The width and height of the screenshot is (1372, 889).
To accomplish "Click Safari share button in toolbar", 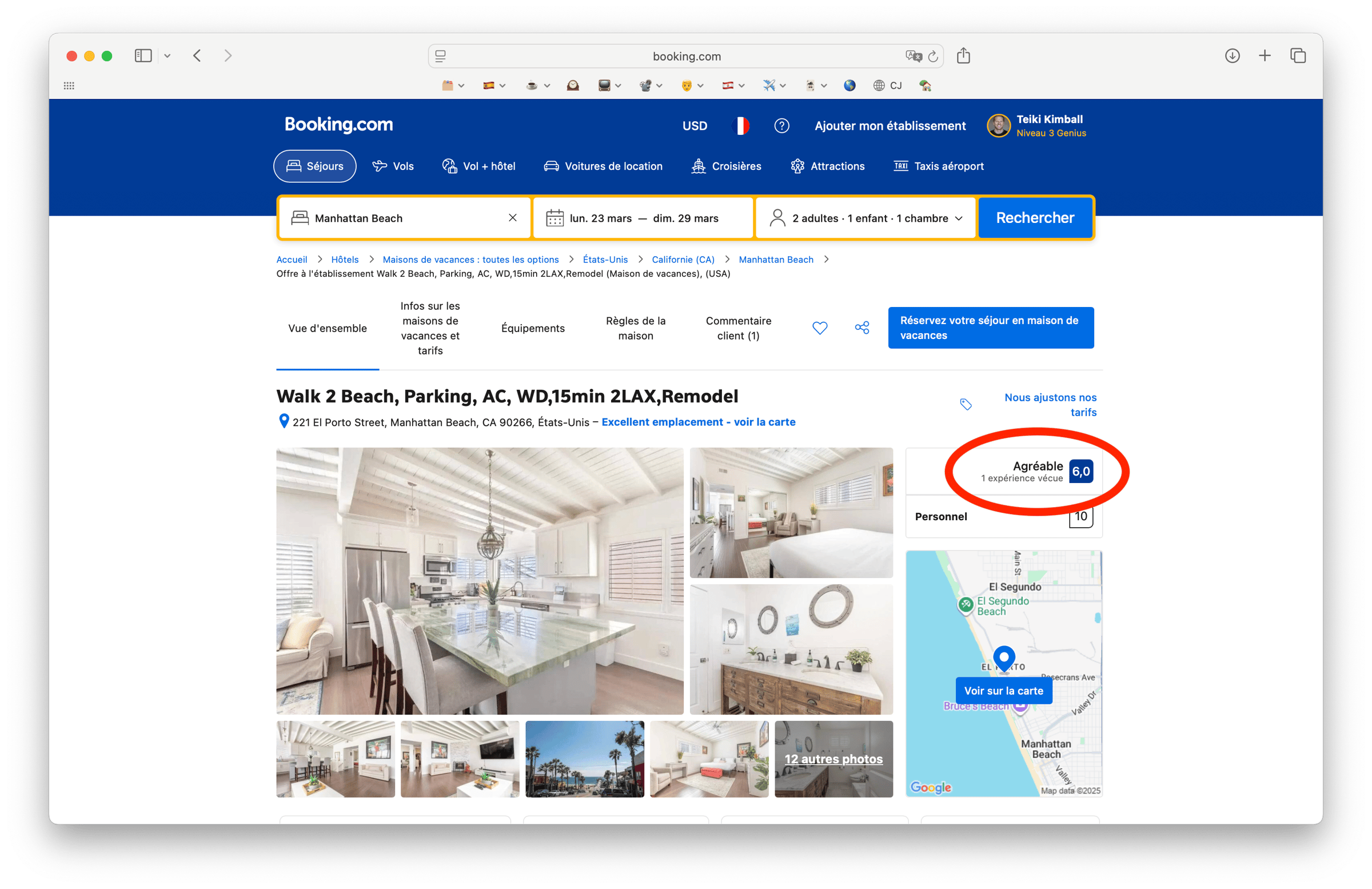I will (x=963, y=56).
